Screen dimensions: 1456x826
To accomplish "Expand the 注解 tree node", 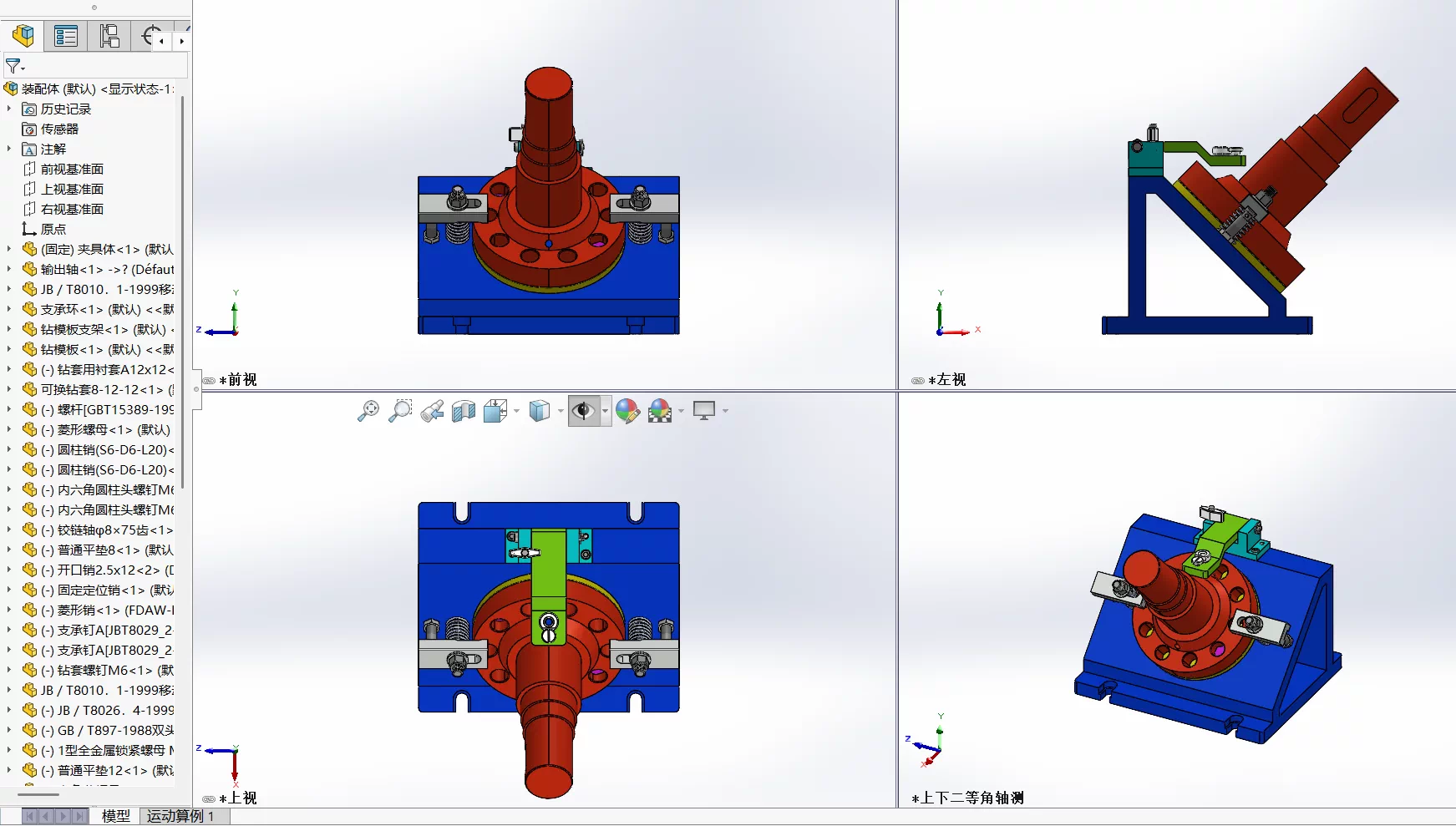I will pyautogui.click(x=9, y=149).
